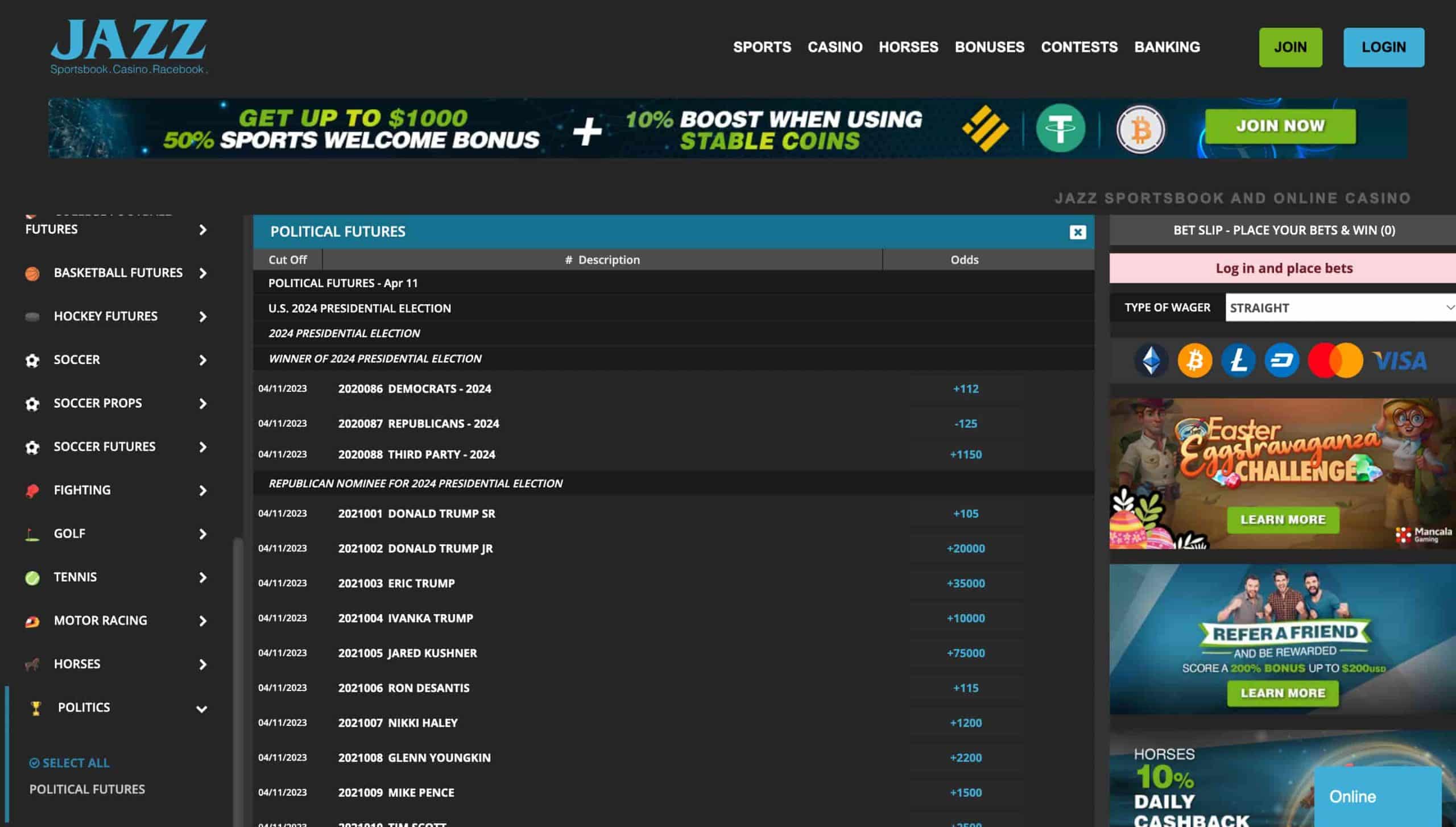Click the basketball icon beside Basketball Futures
The width and height of the screenshot is (1456, 827).
pos(32,274)
